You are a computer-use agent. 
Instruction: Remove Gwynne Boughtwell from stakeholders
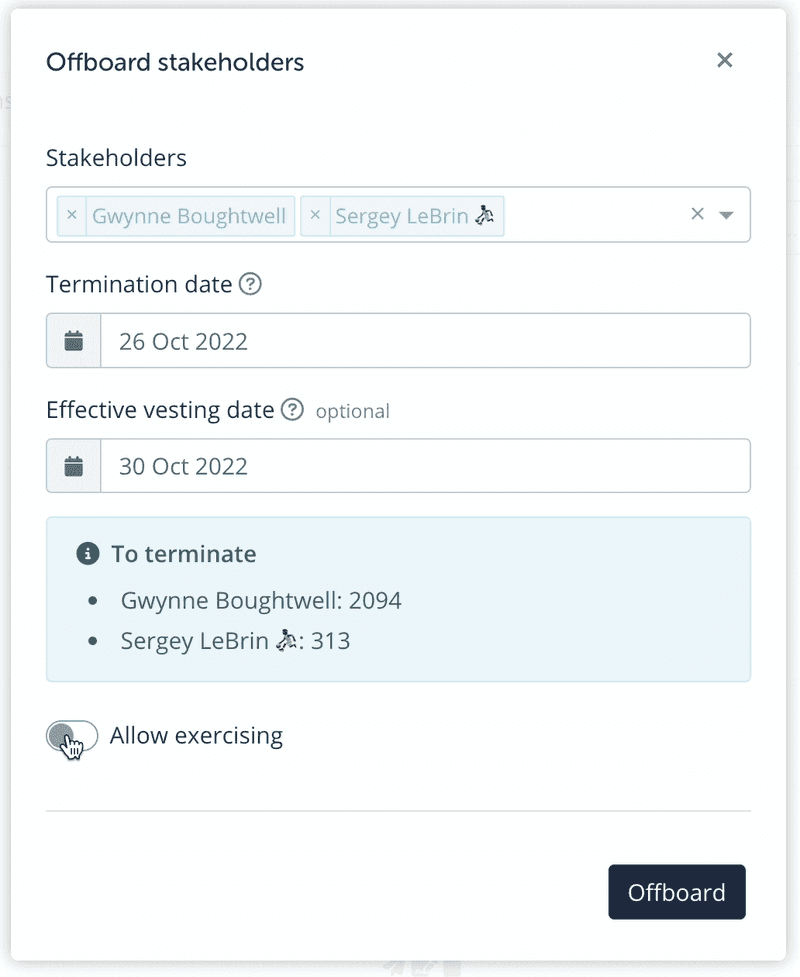(x=71, y=215)
